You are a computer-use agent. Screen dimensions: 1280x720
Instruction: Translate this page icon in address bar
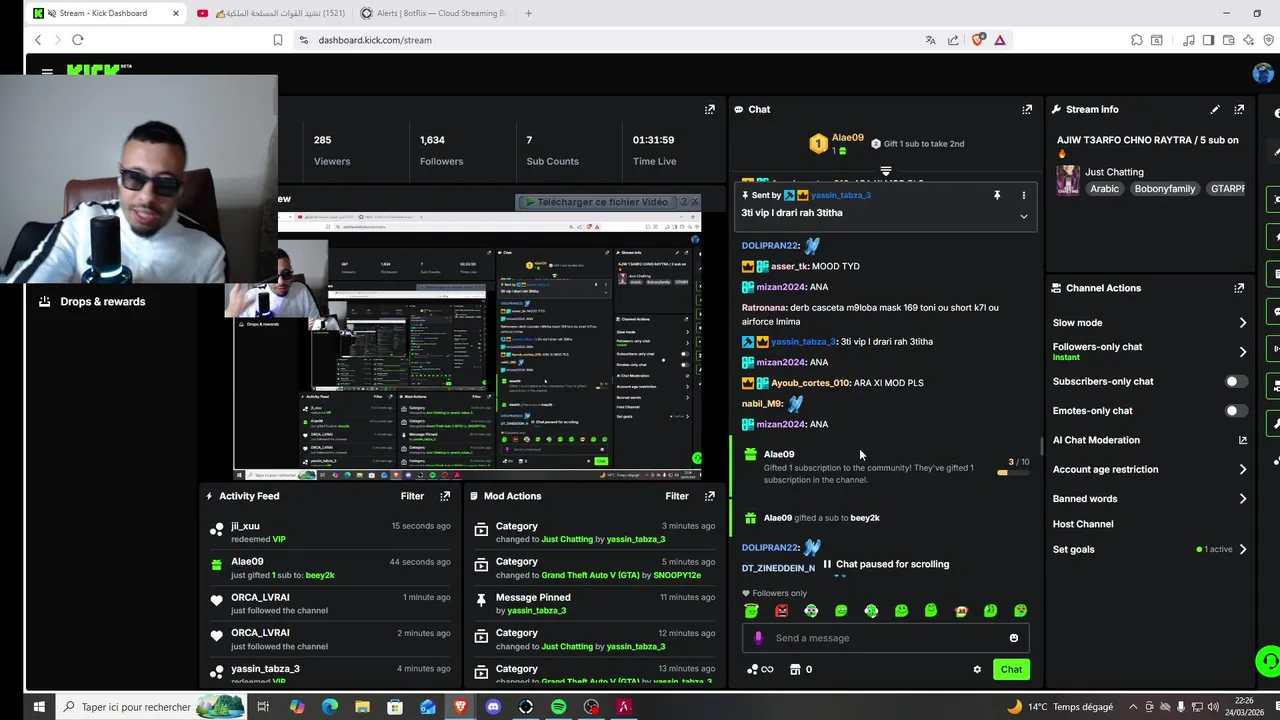click(x=930, y=40)
